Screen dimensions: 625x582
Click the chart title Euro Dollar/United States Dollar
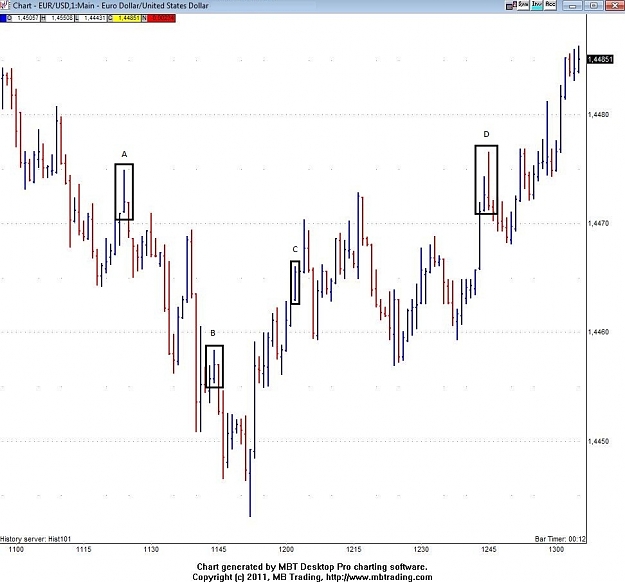(x=155, y=6)
